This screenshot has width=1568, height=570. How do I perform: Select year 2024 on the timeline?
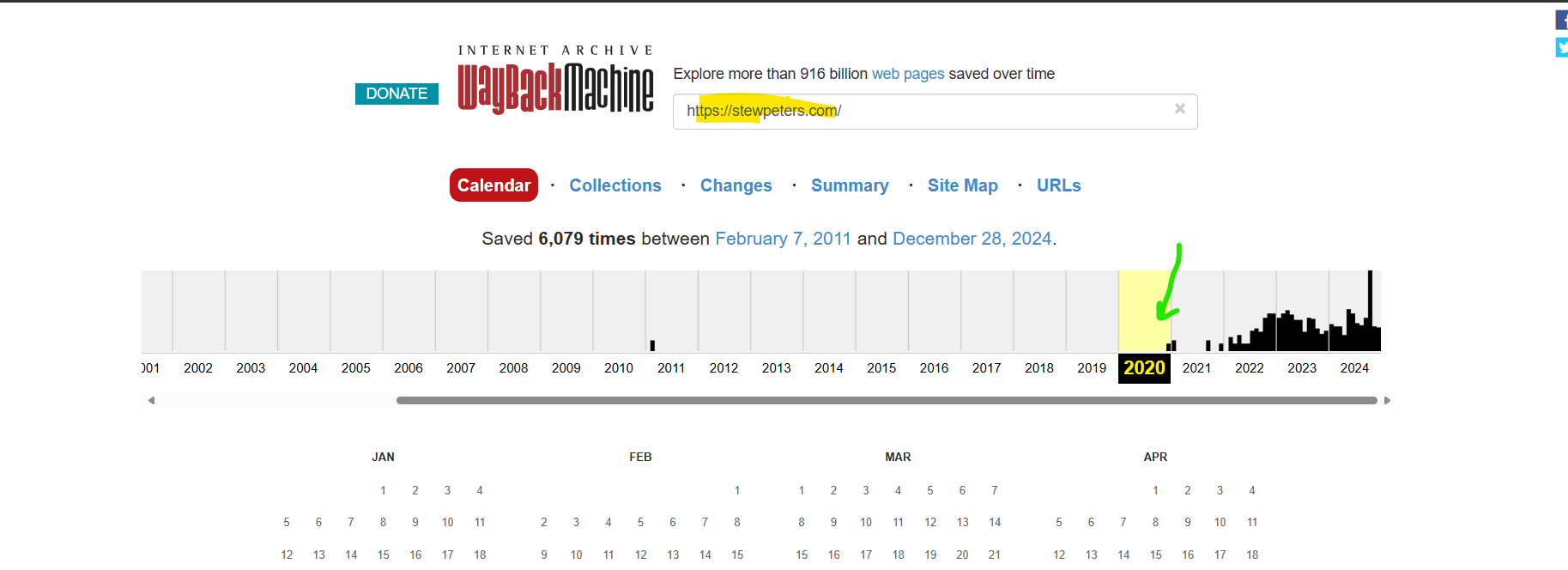point(1354,367)
